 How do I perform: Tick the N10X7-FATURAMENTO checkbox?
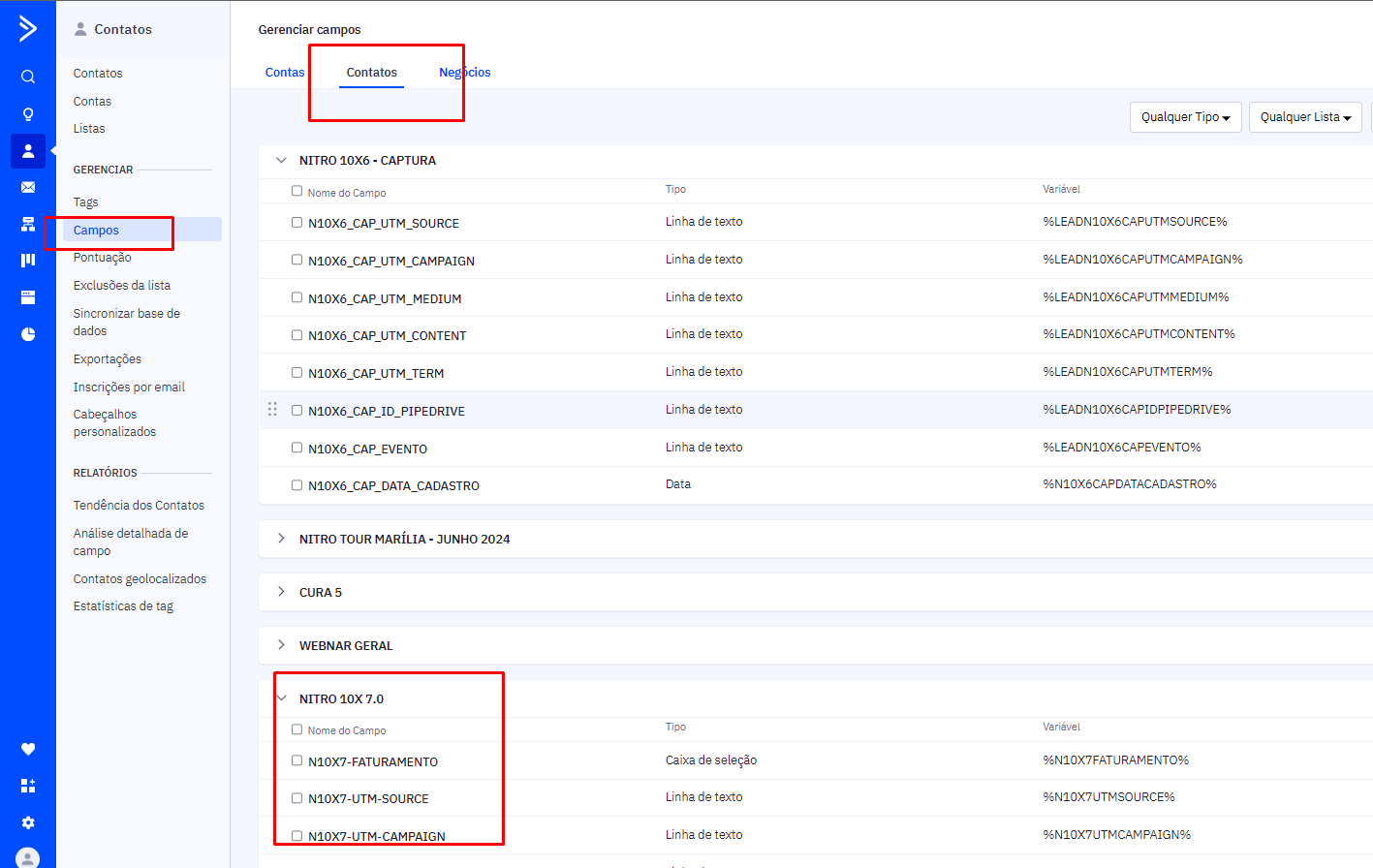pyautogui.click(x=296, y=760)
